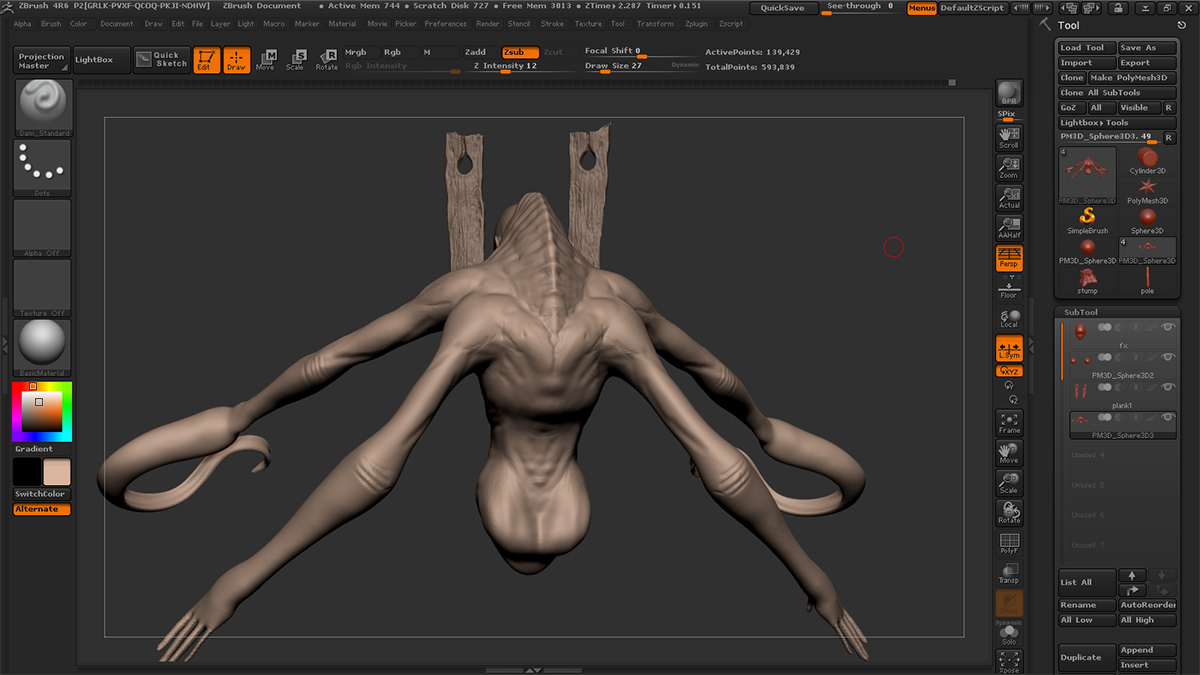Toggle Transp transparency mode
Screen dimensions: 1200x675
(x=1009, y=573)
